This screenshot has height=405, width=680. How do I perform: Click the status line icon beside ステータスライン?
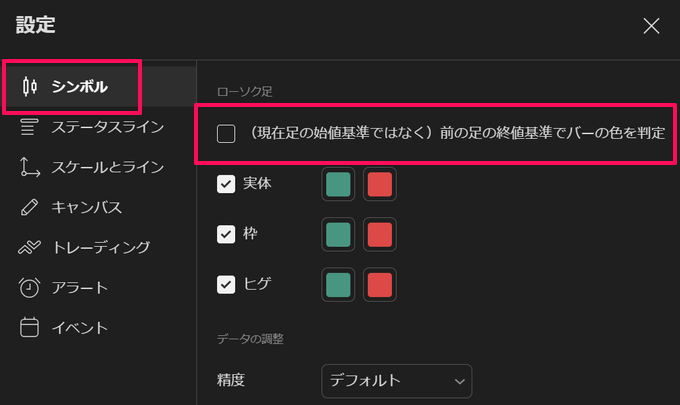(x=29, y=127)
